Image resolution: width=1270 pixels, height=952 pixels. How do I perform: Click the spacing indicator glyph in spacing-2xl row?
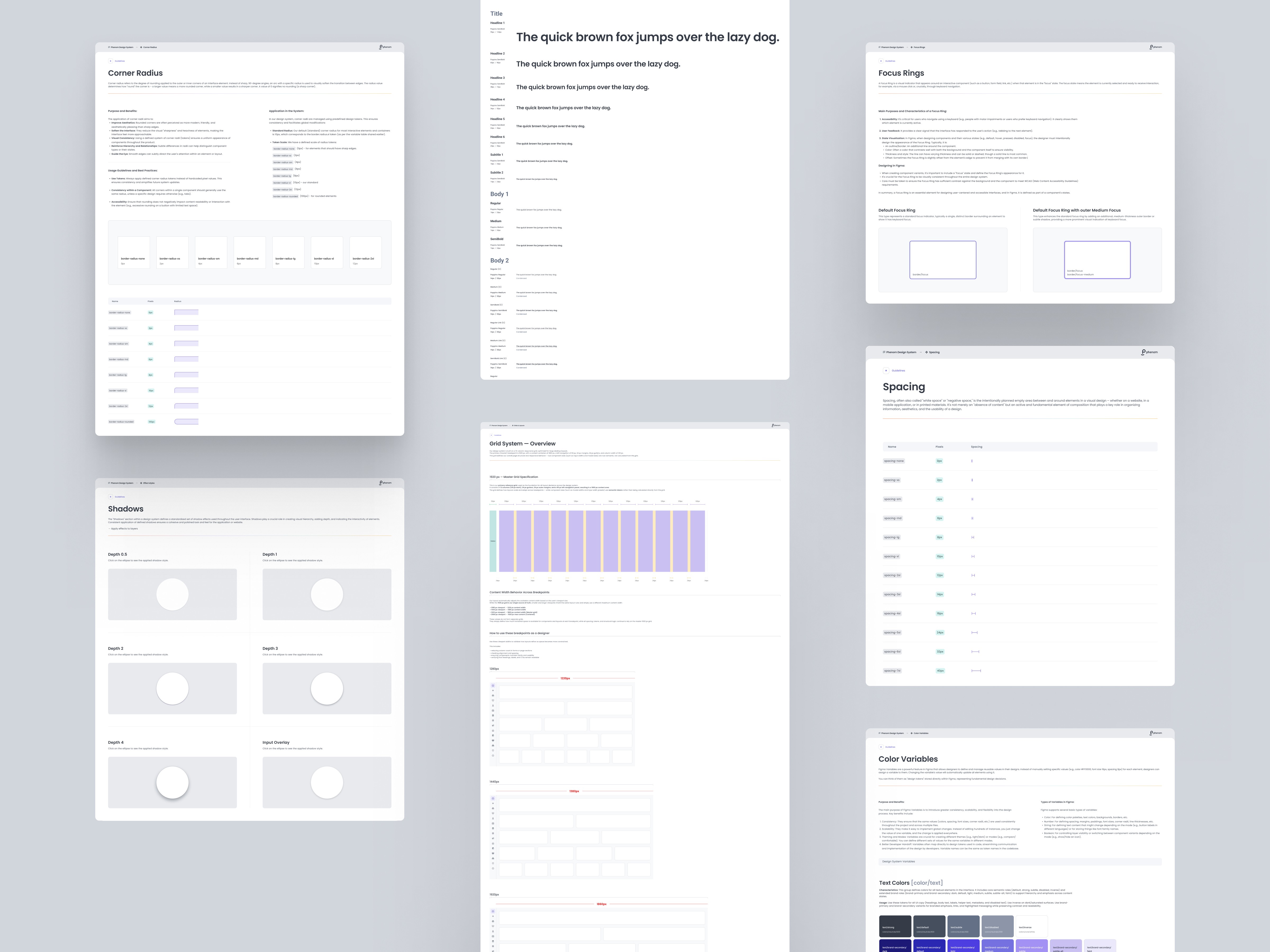click(x=973, y=575)
